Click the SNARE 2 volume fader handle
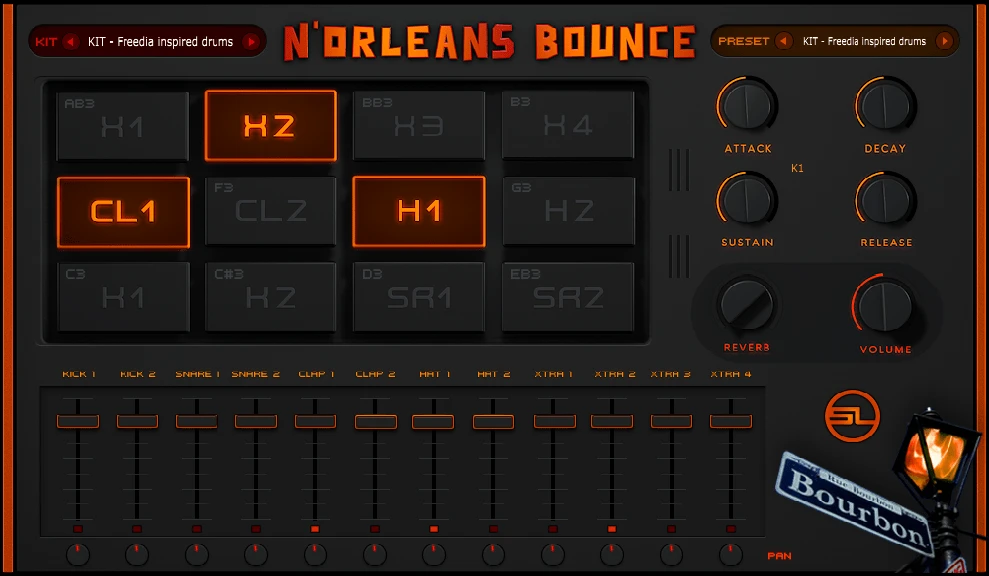This screenshot has width=989, height=576. [x=255, y=421]
